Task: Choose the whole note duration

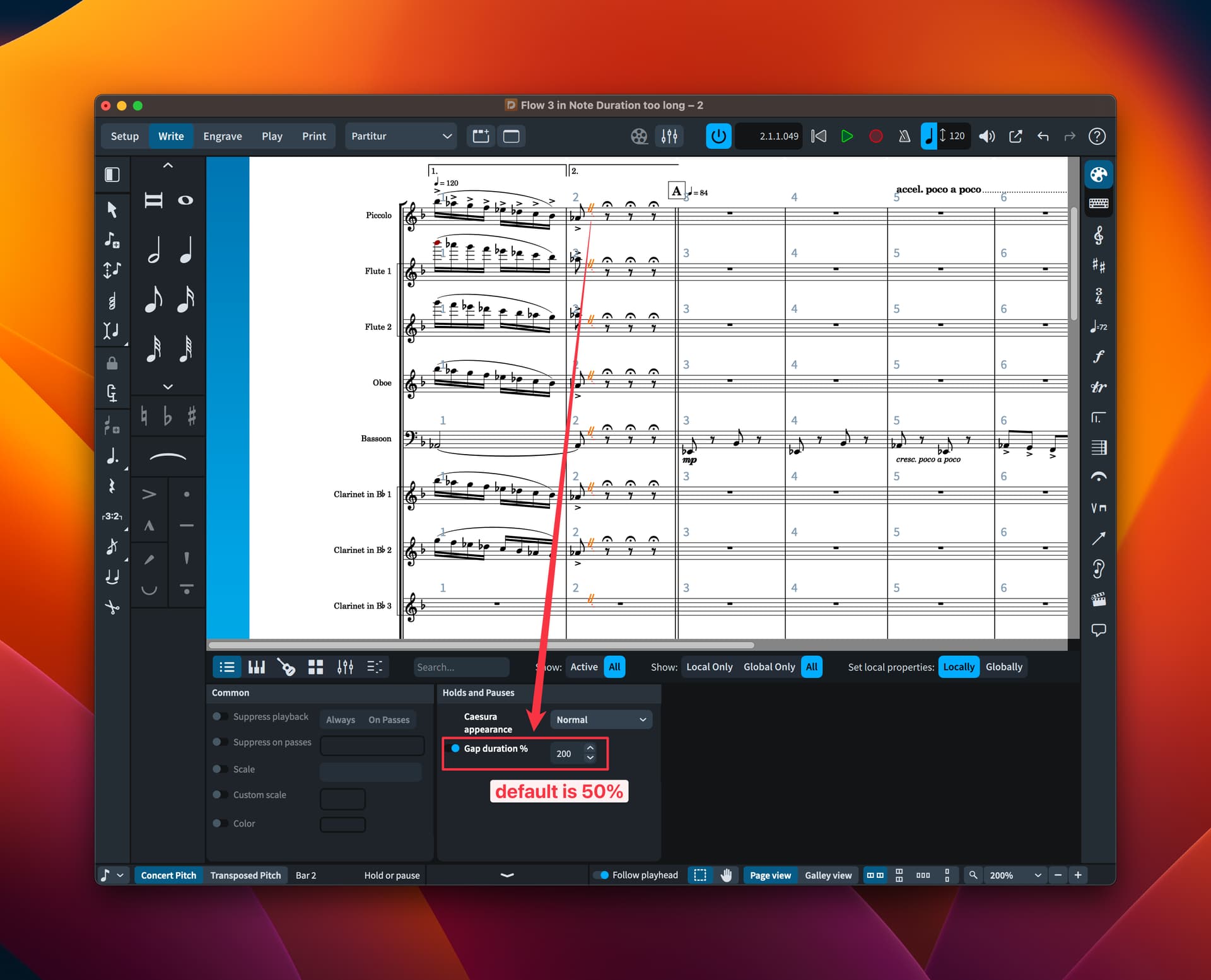Action: tap(185, 201)
